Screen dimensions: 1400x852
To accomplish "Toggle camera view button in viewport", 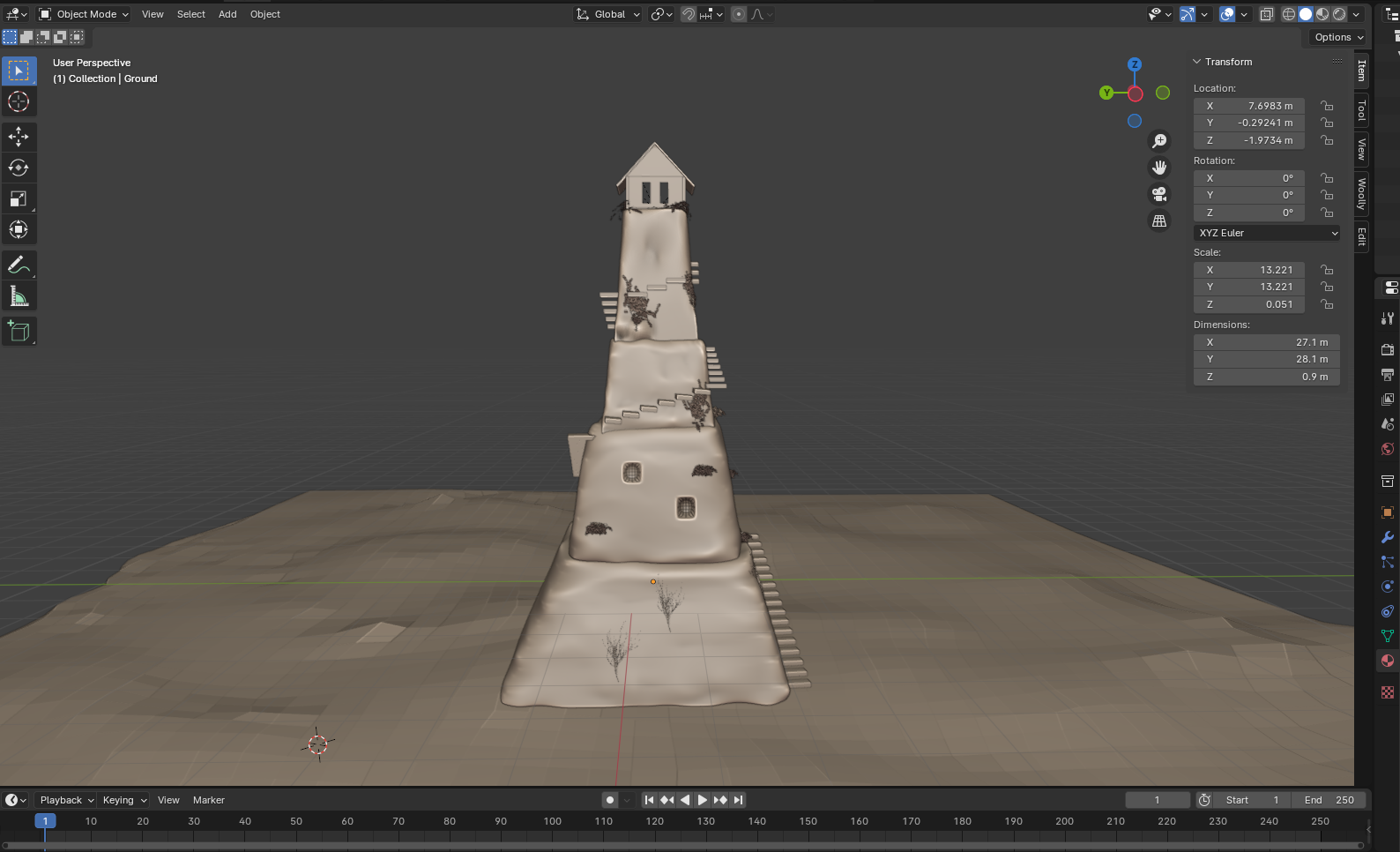I will pos(1159,194).
